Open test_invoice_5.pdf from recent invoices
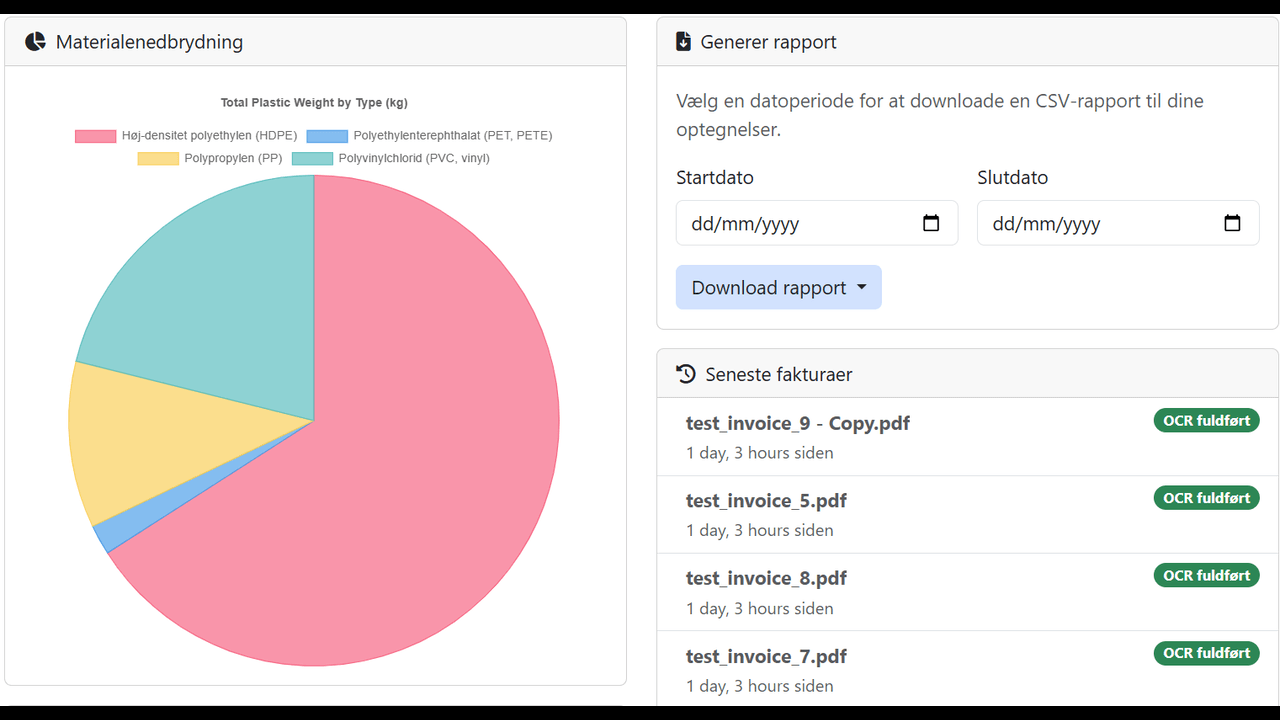The width and height of the screenshot is (1280, 720). 766,501
